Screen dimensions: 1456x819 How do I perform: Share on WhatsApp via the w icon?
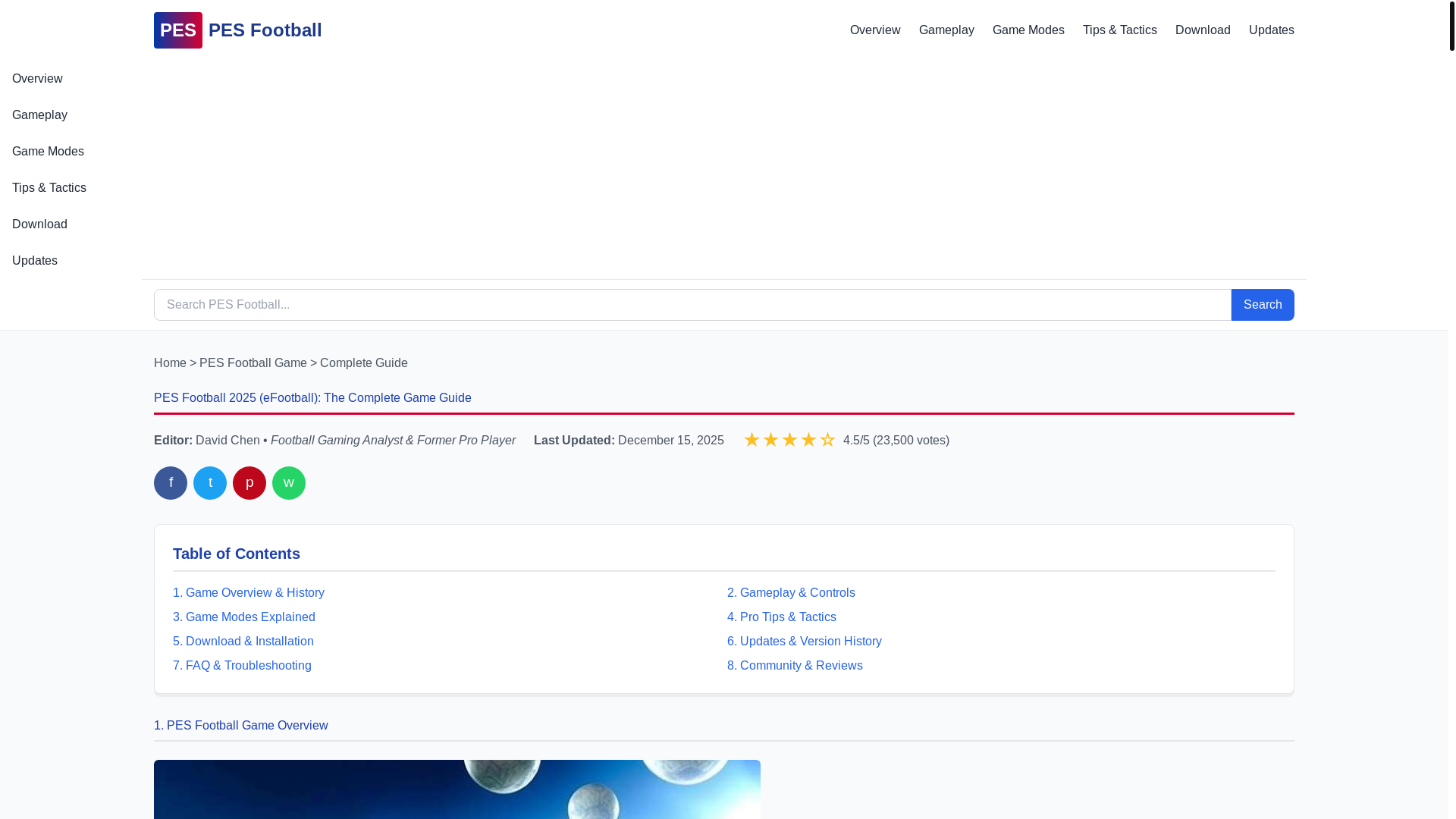[x=289, y=483]
